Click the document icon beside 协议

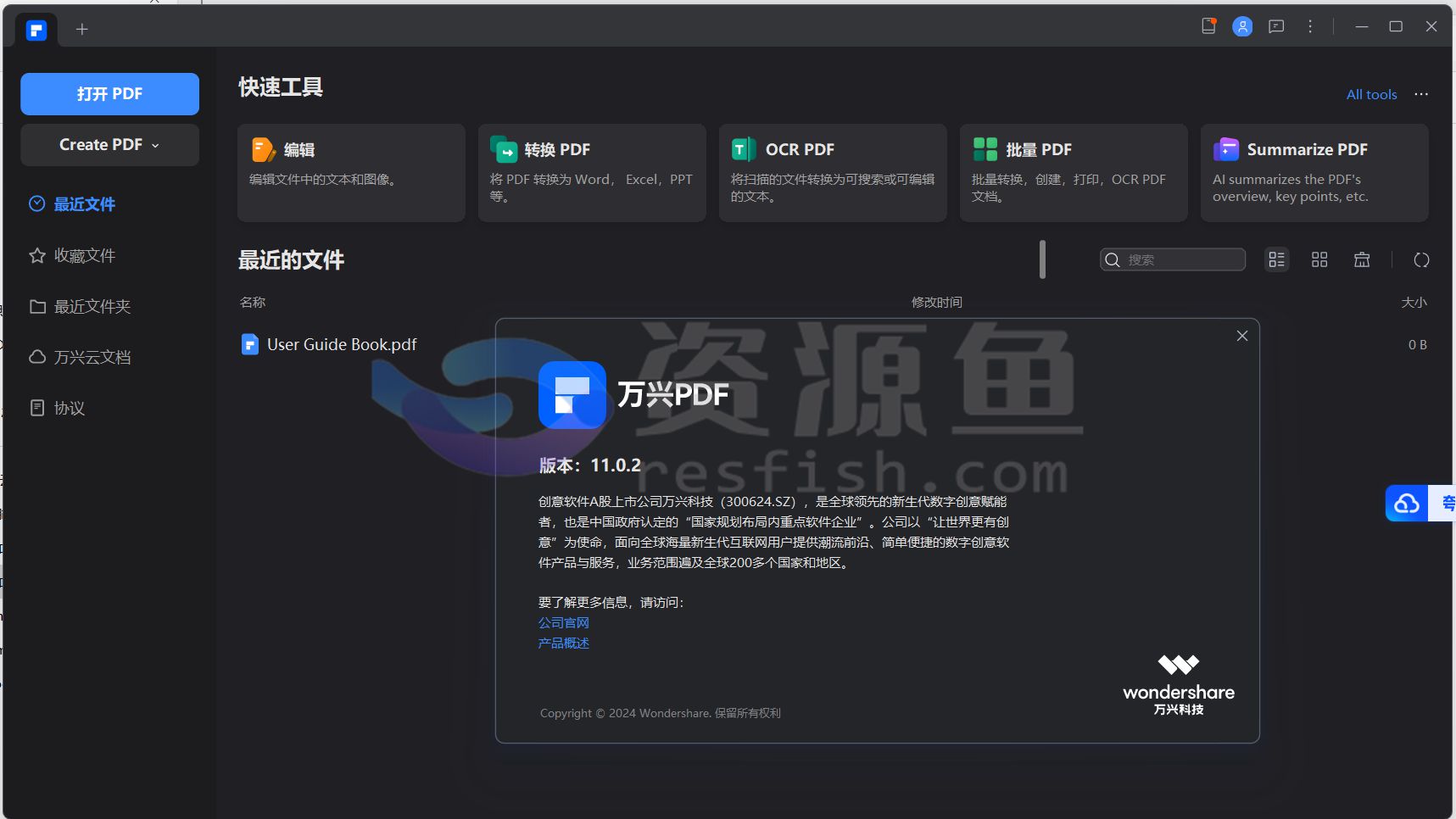pos(37,408)
